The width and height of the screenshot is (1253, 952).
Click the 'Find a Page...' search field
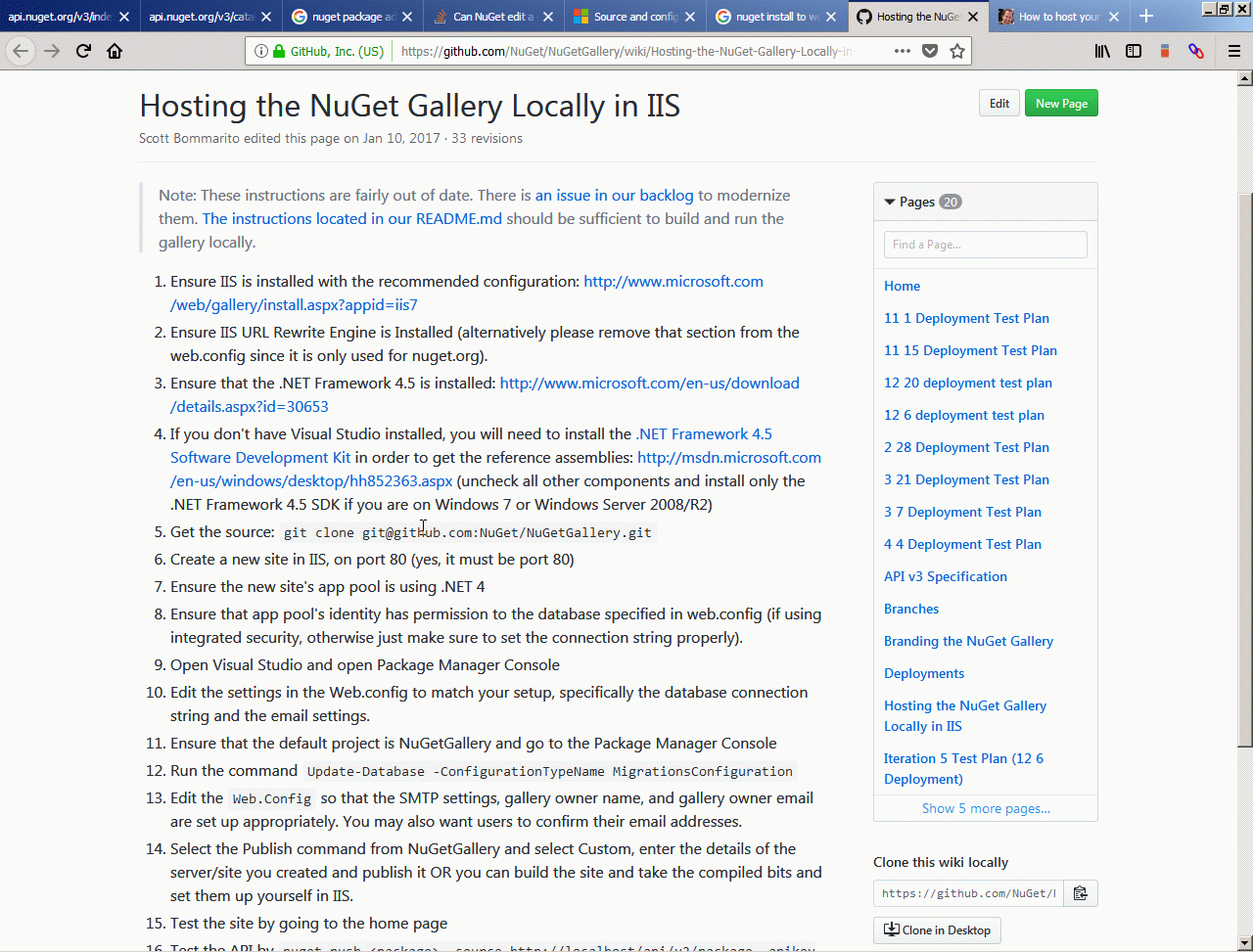point(985,245)
